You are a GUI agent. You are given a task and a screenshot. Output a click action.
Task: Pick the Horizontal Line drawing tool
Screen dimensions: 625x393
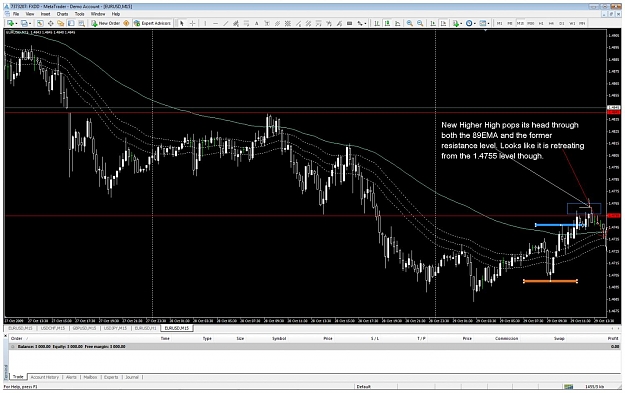click(x=215, y=23)
